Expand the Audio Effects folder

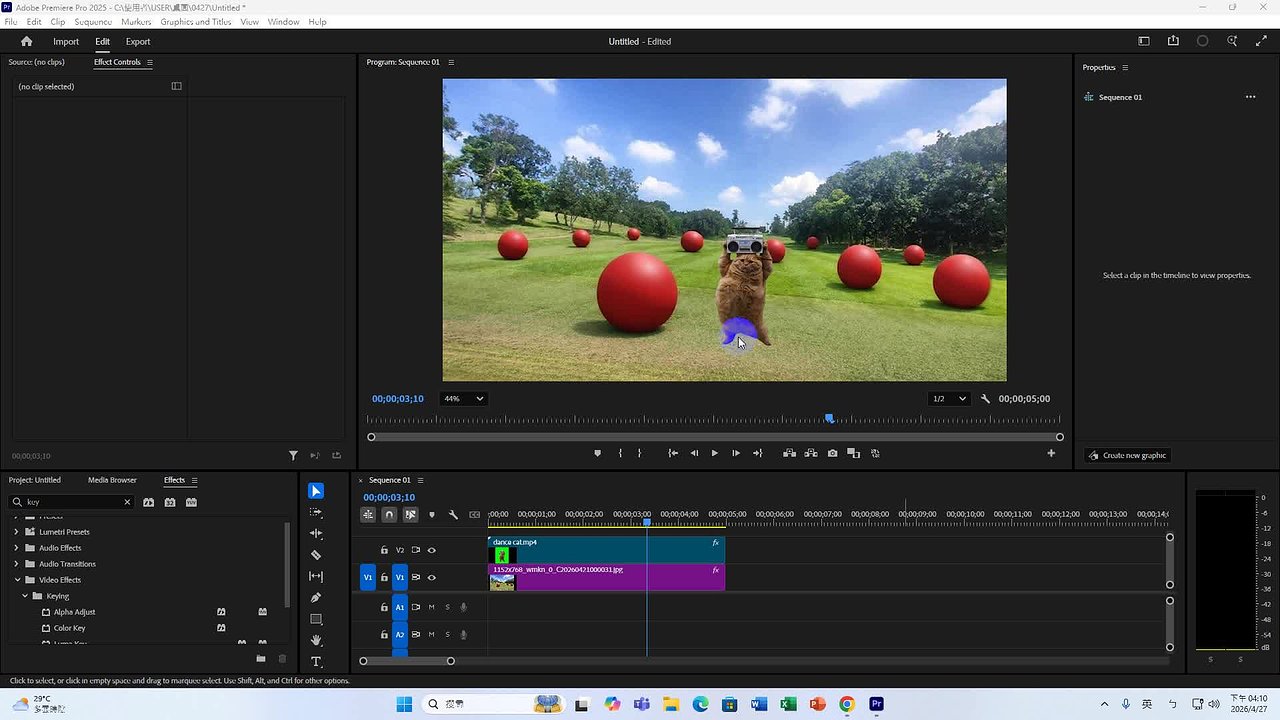pos(17,548)
